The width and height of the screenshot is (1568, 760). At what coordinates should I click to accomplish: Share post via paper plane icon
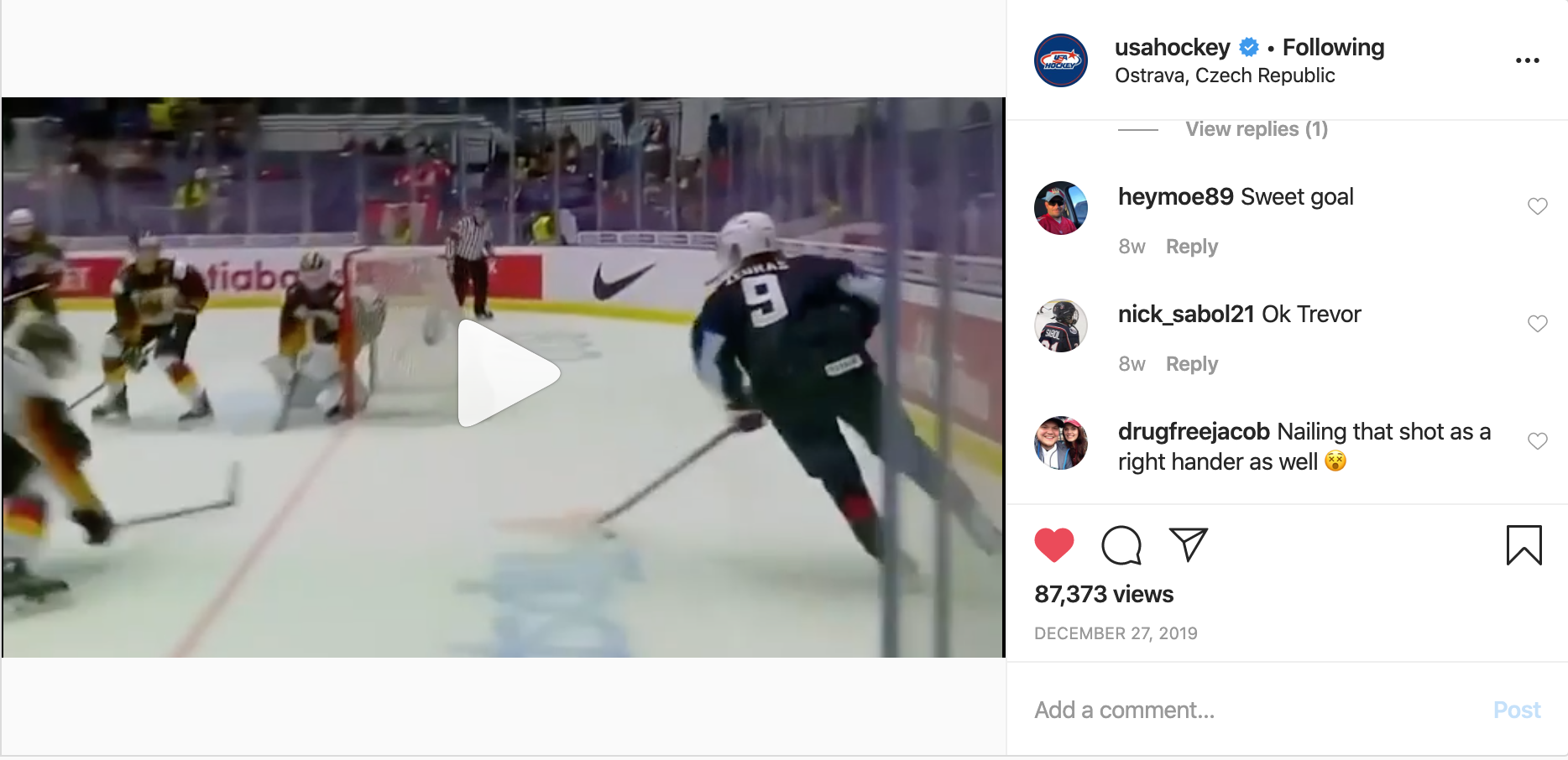coord(1189,545)
